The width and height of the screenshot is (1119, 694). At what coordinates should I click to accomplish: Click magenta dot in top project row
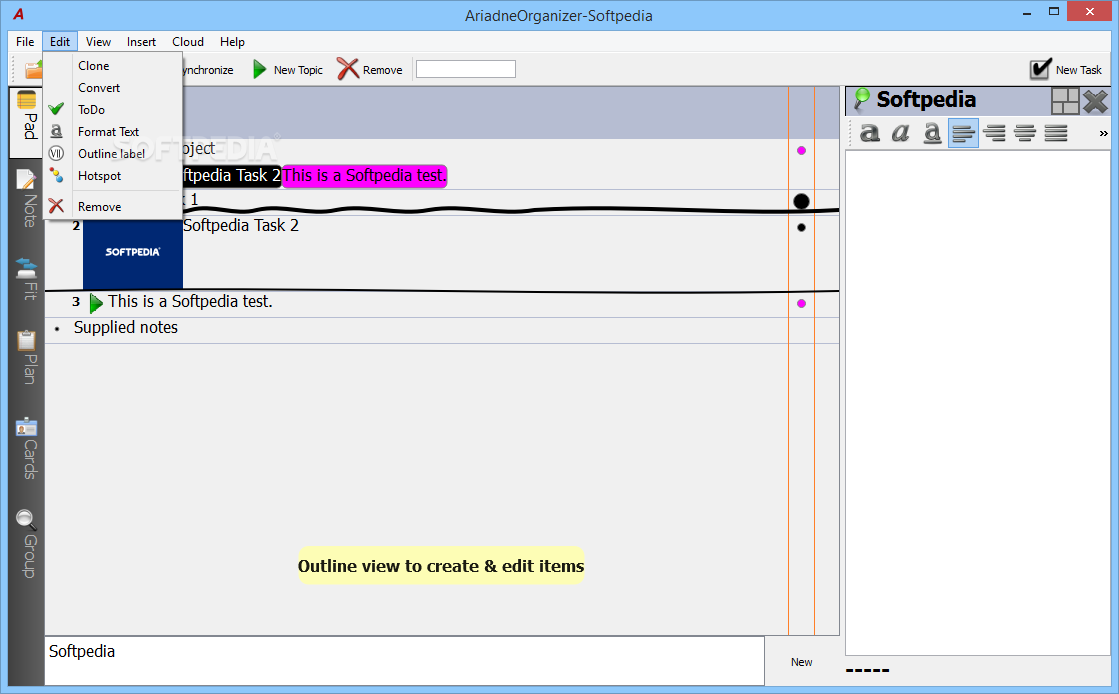801,151
